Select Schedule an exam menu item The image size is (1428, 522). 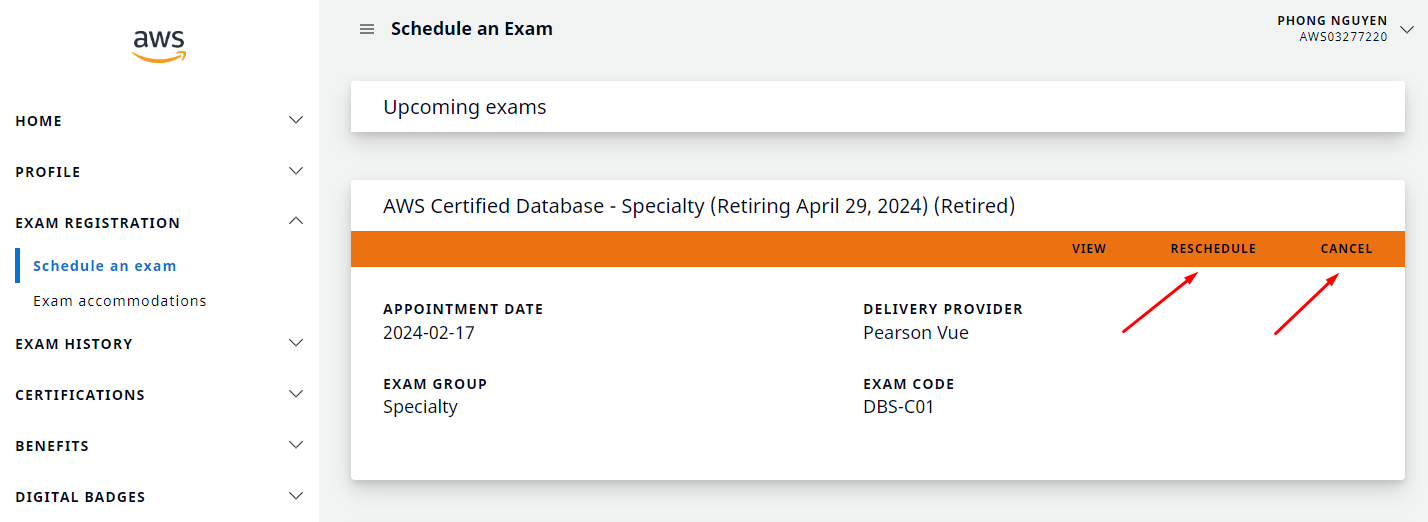105,266
